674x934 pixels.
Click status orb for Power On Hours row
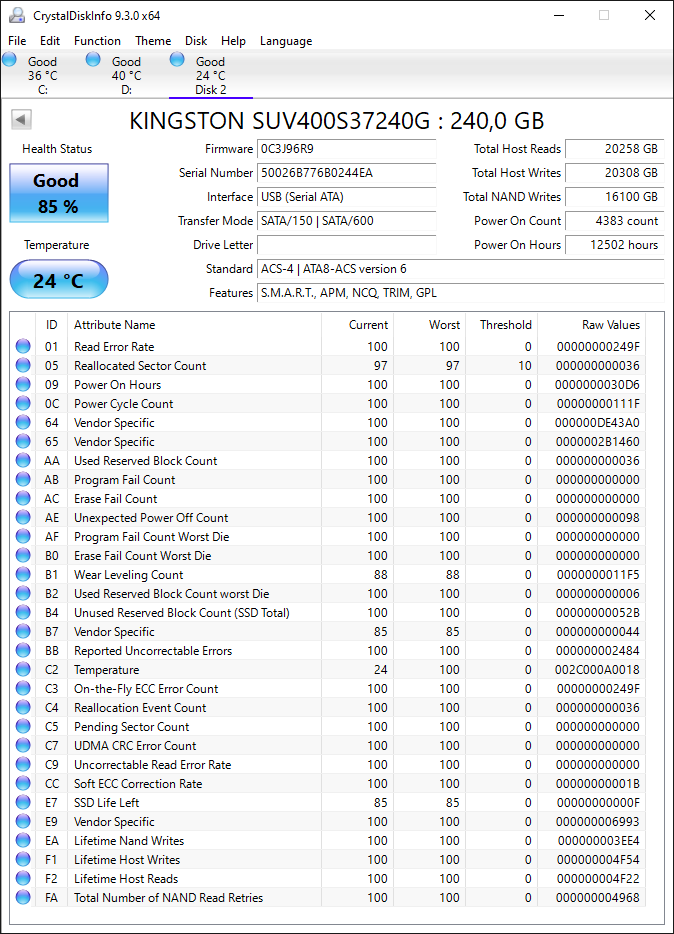[x=23, y=384]
